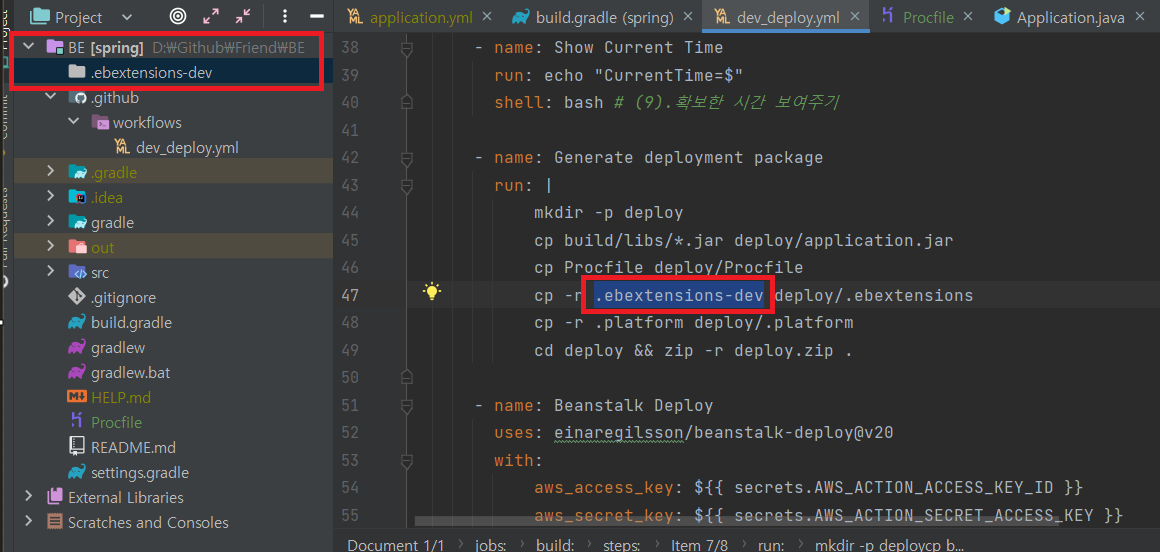Toggle code folding marker at line 53
1160x552 pixels.
405,461
